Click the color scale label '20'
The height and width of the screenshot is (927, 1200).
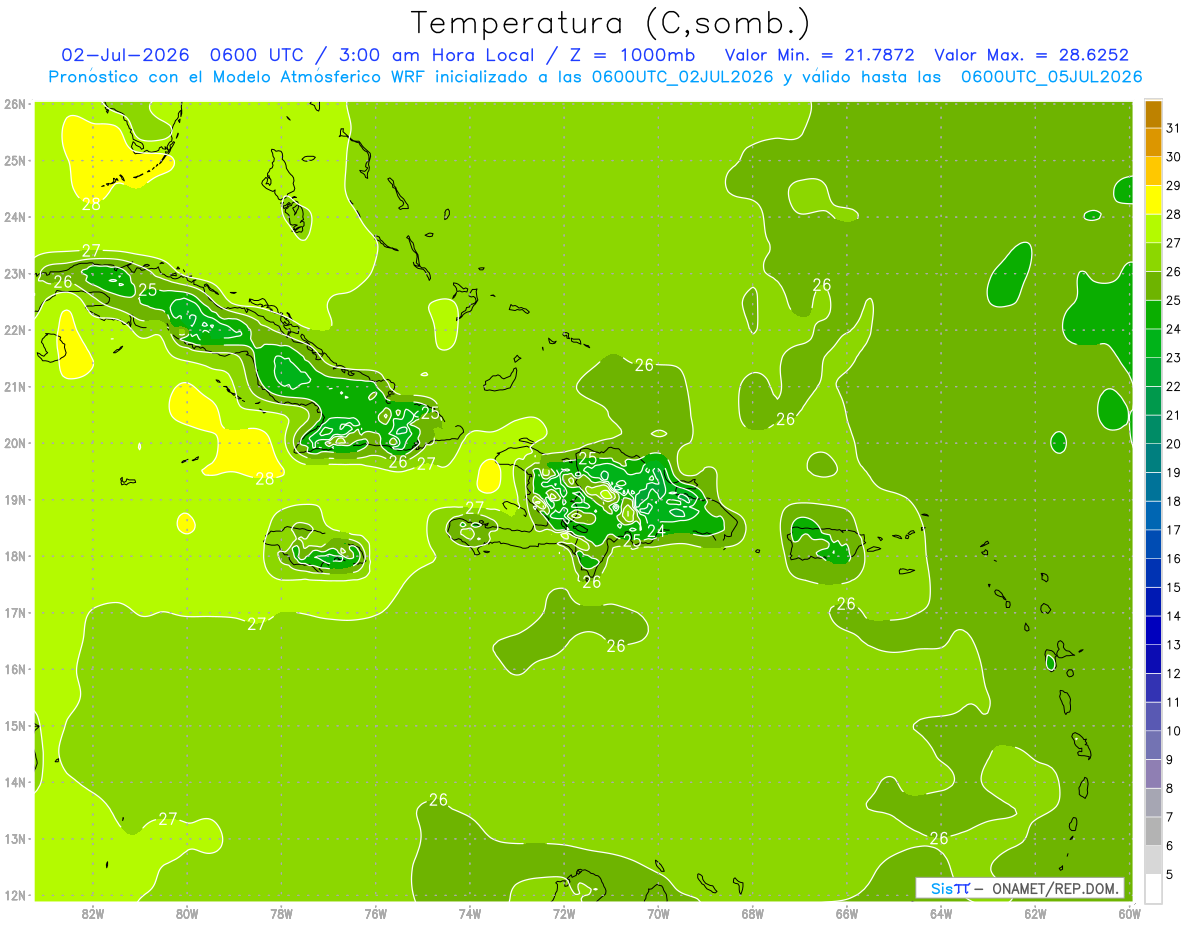1174,444
